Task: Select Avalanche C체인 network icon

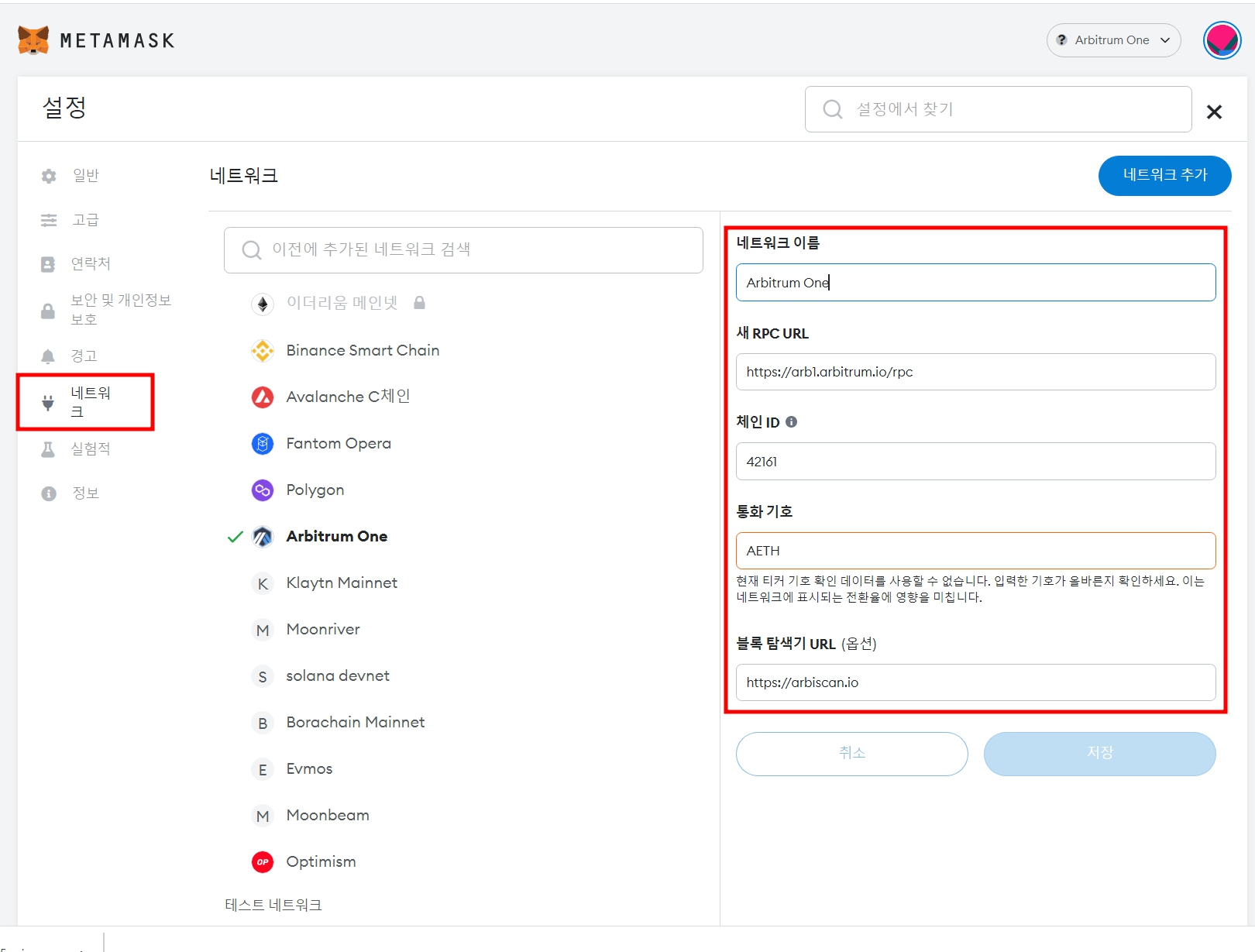Action: [263, 397]
